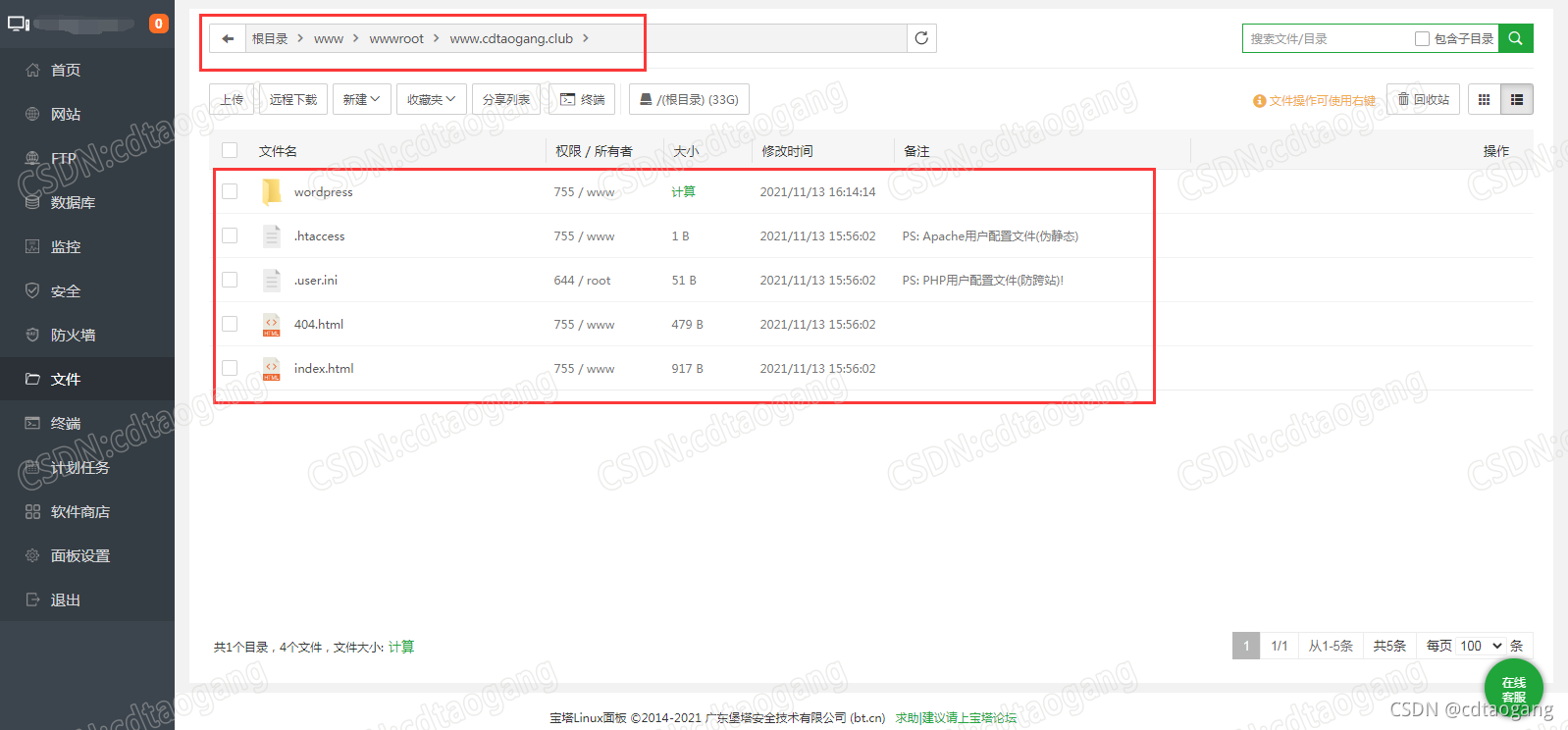This screenshot has height=730, width=1568.
Task: Click the 404.html file name
Action: coord(319,325)
